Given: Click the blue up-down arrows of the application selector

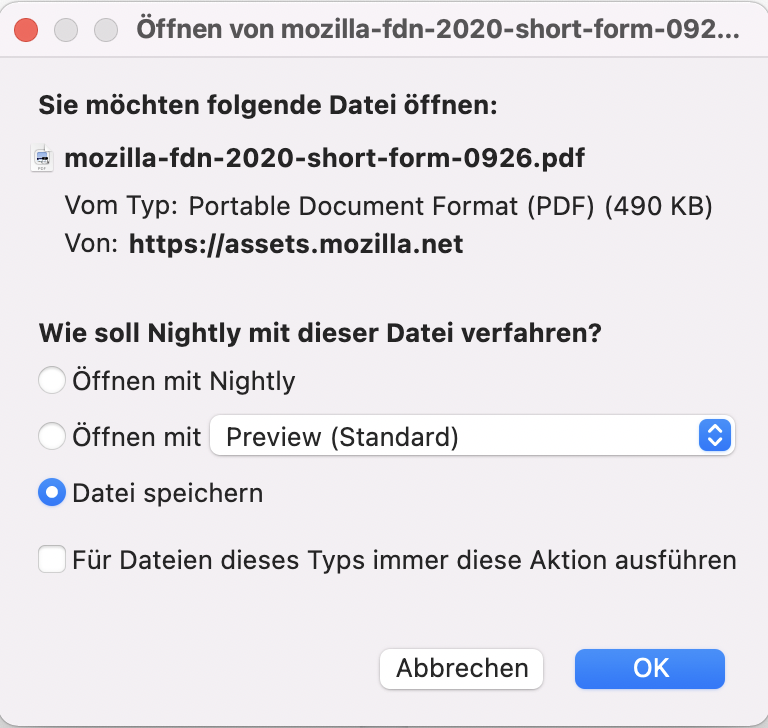Looking at the screenshot, I should click(x=714, y=436).
